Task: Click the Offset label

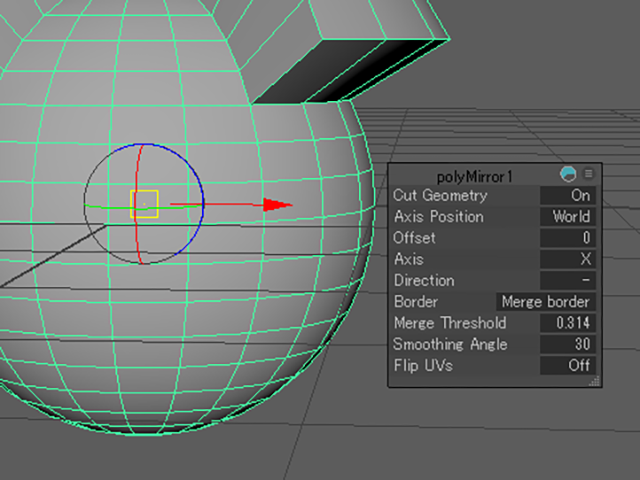Action: 414,238
